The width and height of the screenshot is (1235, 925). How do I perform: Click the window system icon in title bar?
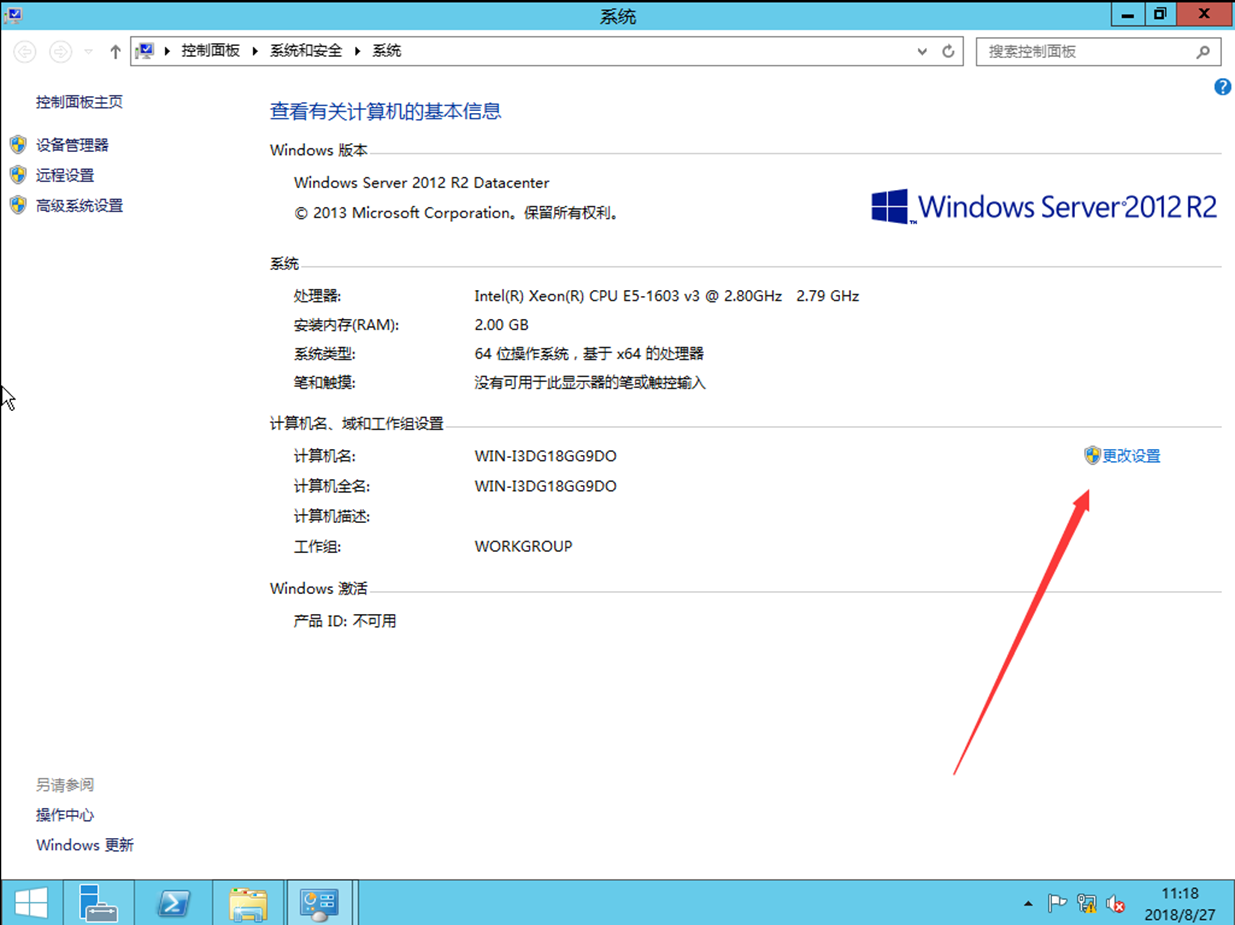coord(13,14)
